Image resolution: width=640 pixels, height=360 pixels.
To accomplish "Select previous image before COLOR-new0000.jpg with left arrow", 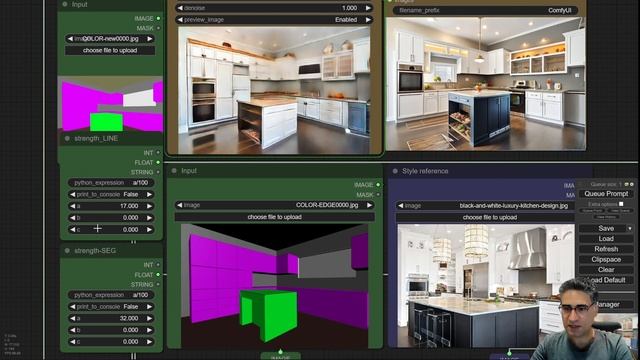I will 70,39.
